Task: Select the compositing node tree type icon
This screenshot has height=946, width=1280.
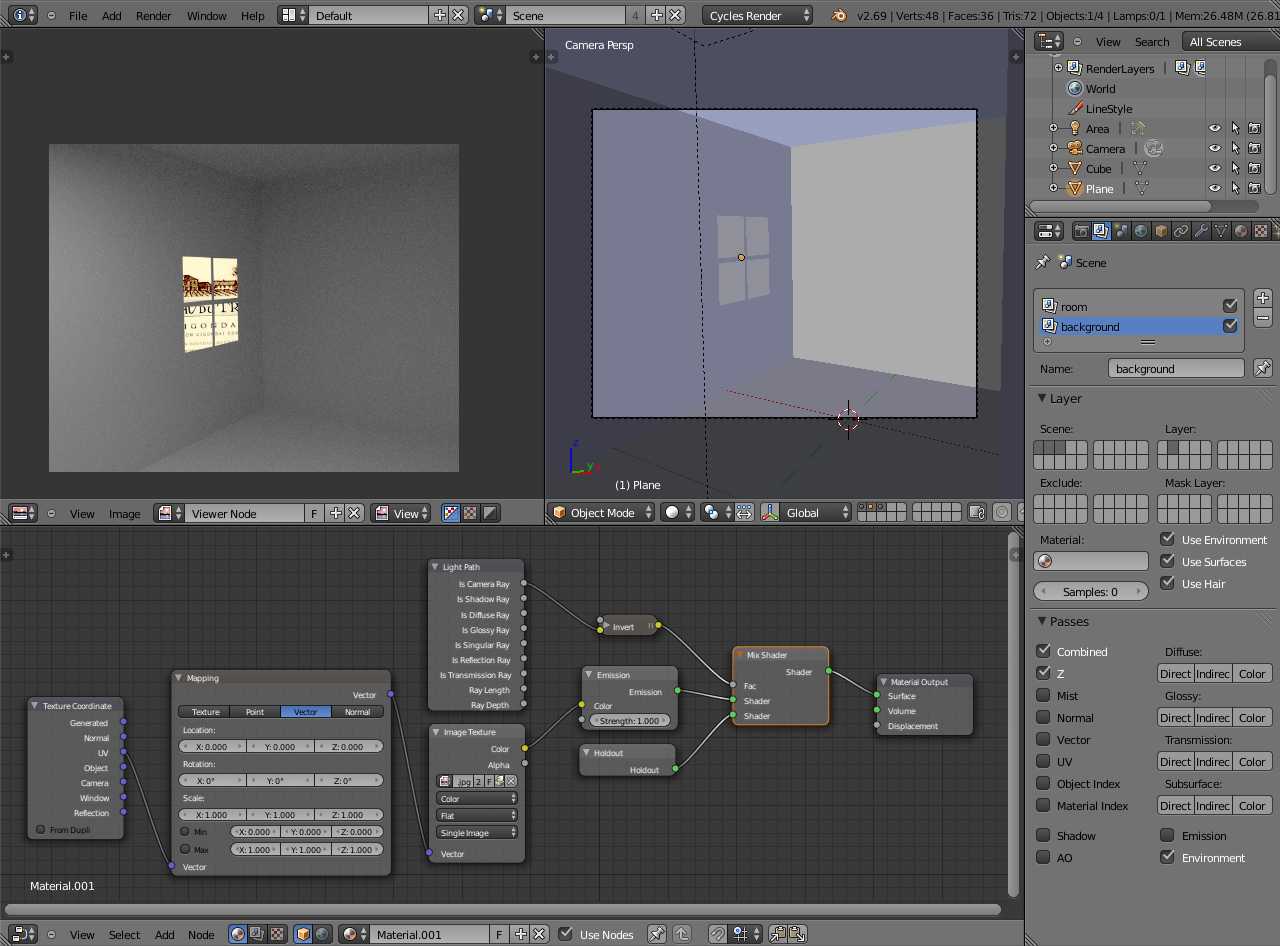Action: click(x=258, y=934)
